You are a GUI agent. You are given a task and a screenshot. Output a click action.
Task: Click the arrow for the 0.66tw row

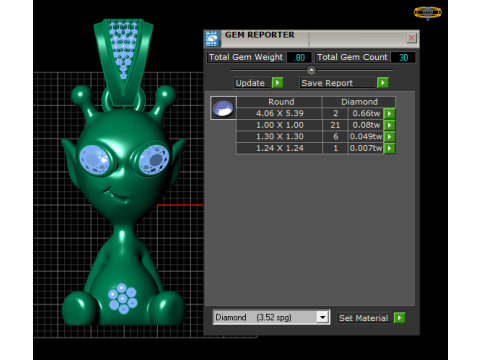click(389, 114)
